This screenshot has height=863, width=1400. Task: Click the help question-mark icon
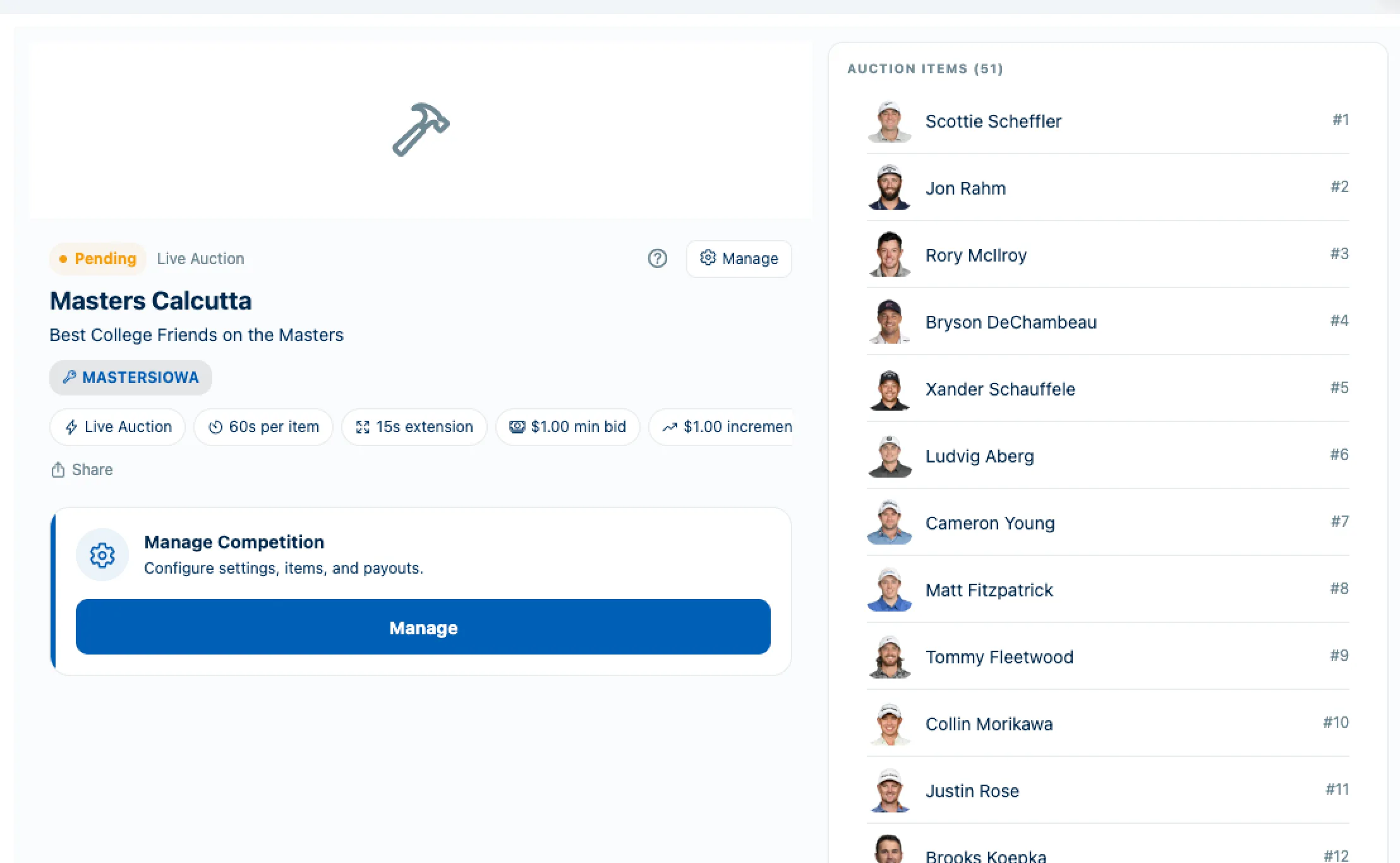pyautogui.click(x=657, y=258)
